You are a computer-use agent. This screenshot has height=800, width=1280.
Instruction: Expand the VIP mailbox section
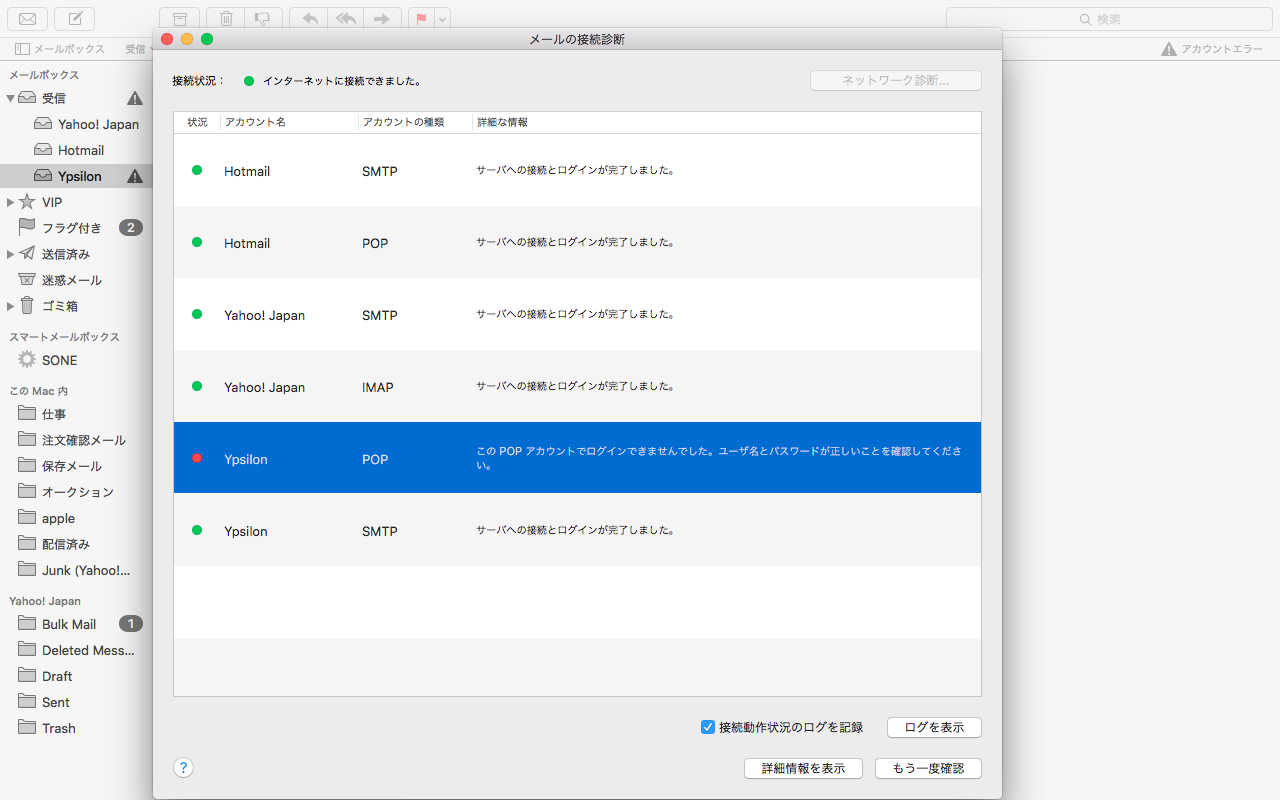(x=11, y=202)
